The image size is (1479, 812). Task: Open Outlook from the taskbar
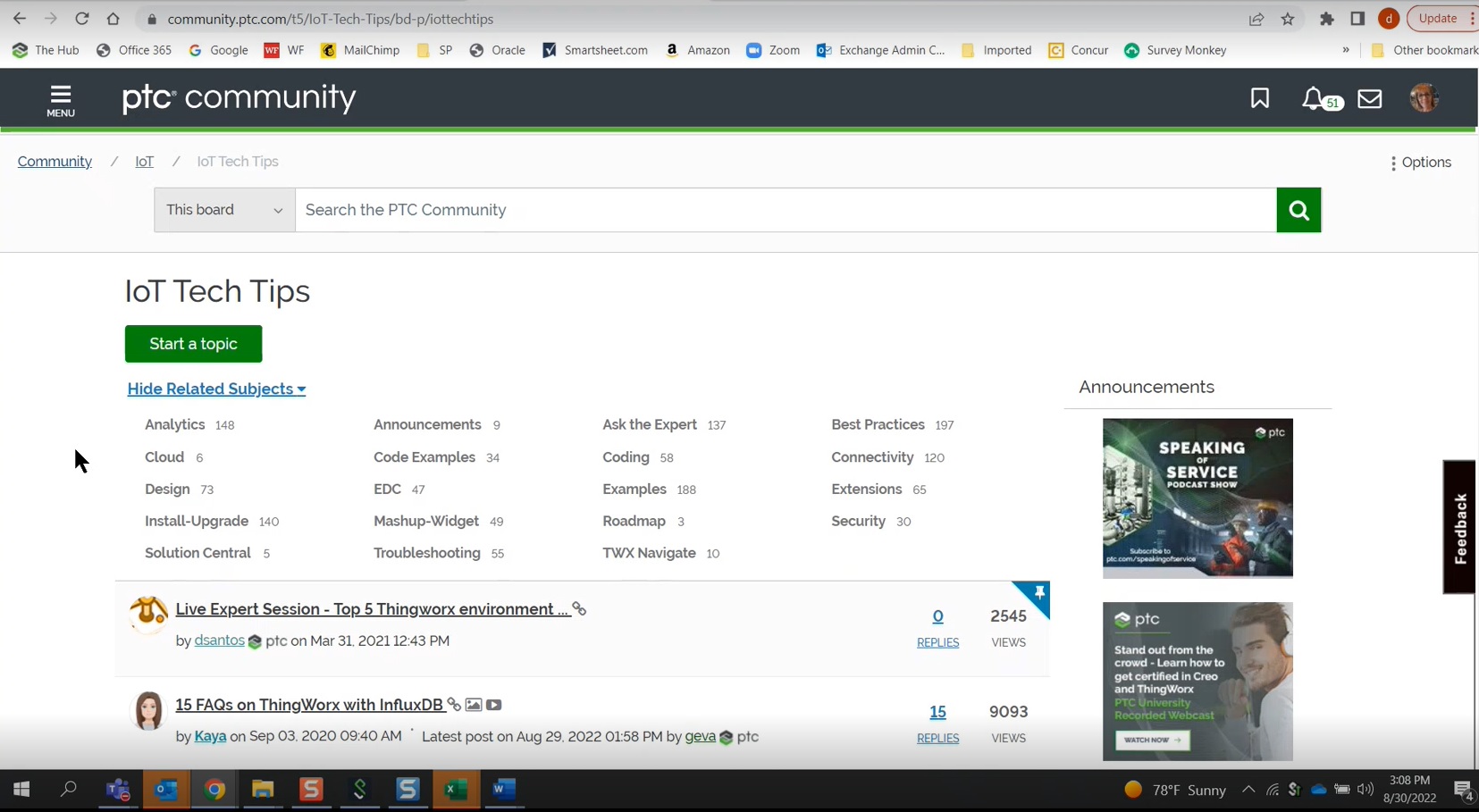pos(165,790)
